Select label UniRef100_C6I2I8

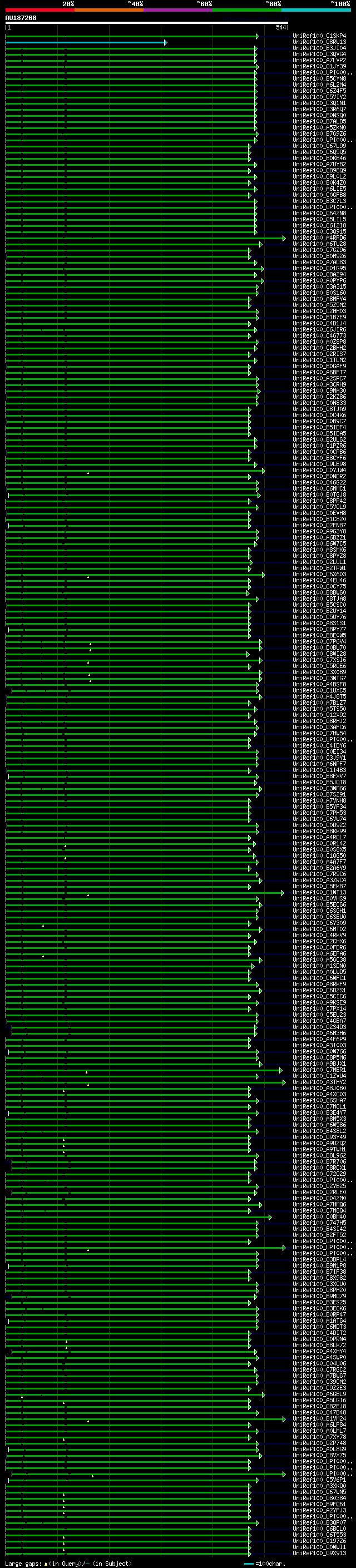pos(319,226)
